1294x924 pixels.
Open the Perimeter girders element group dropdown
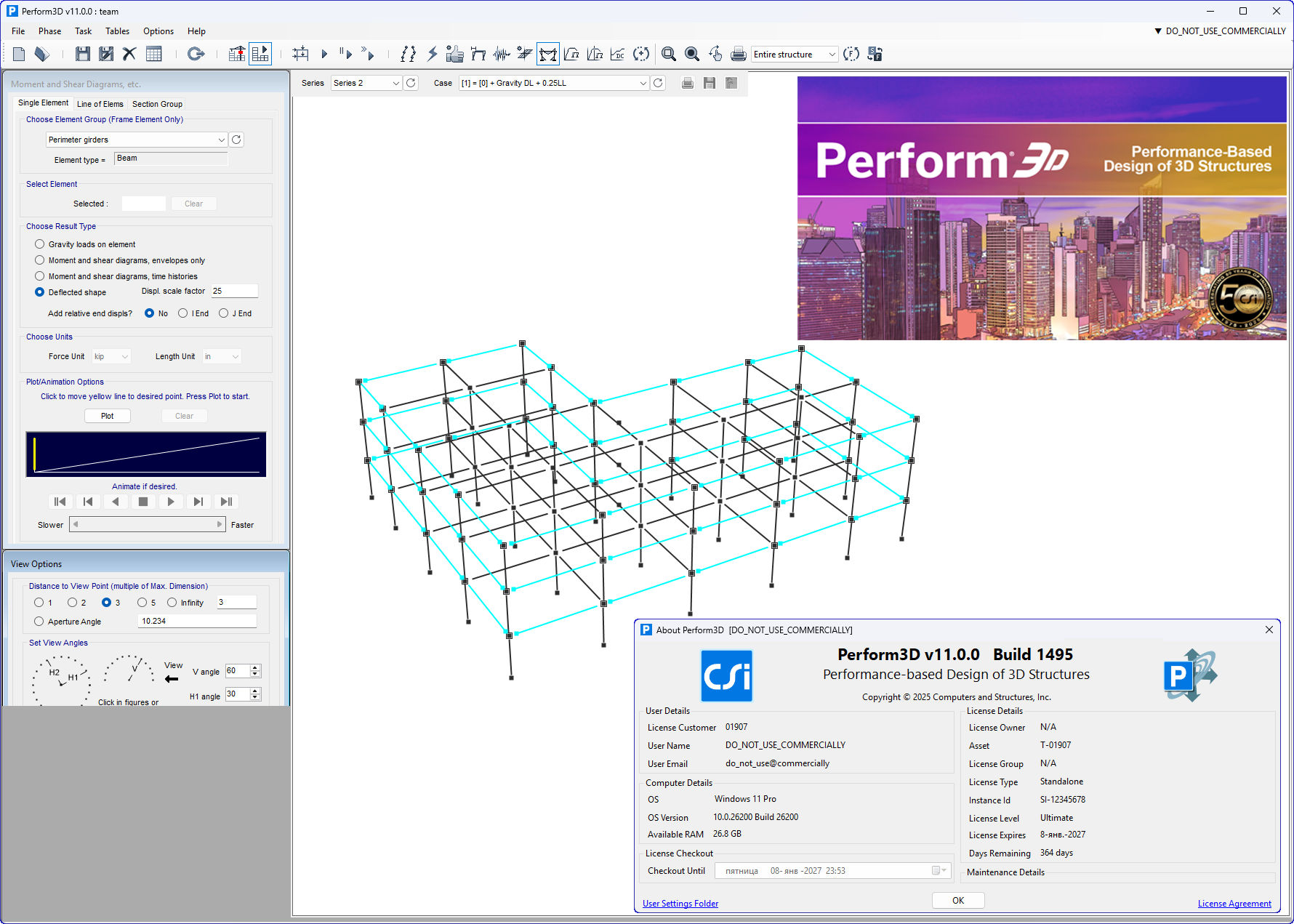tap(137, 140)
